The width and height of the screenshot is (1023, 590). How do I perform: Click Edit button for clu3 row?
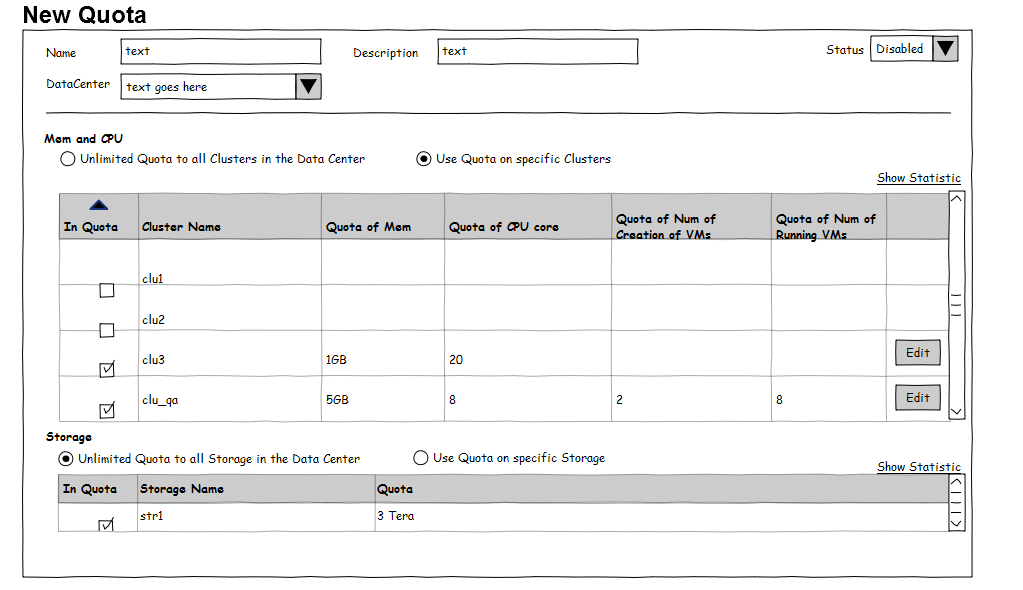[917, 353]
